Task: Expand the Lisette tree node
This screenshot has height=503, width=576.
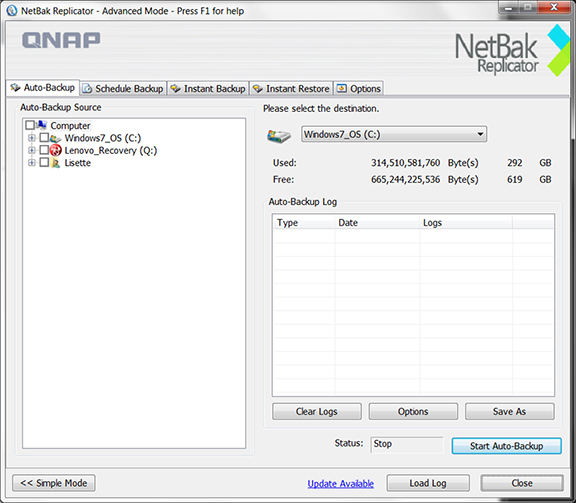Action: pos(32,162)
